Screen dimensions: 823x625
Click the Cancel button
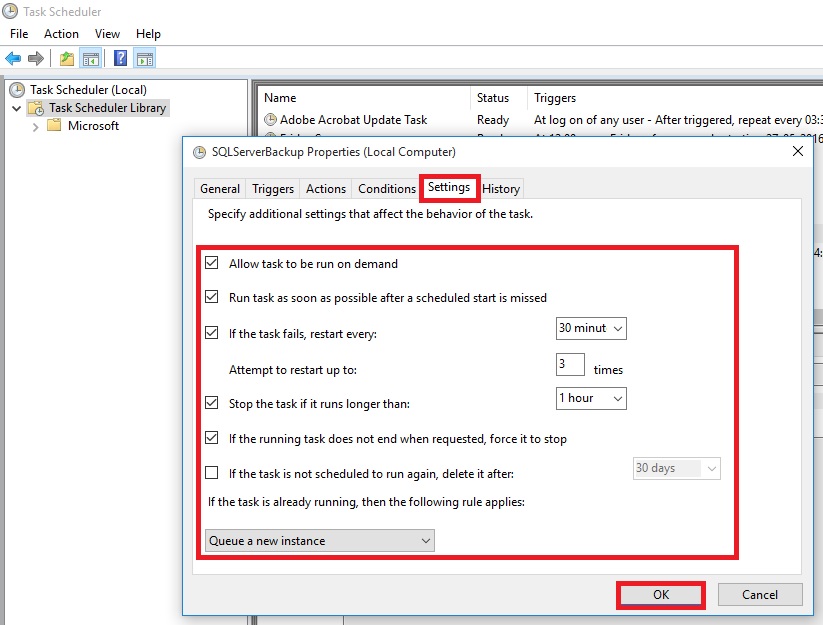(760, 594)
